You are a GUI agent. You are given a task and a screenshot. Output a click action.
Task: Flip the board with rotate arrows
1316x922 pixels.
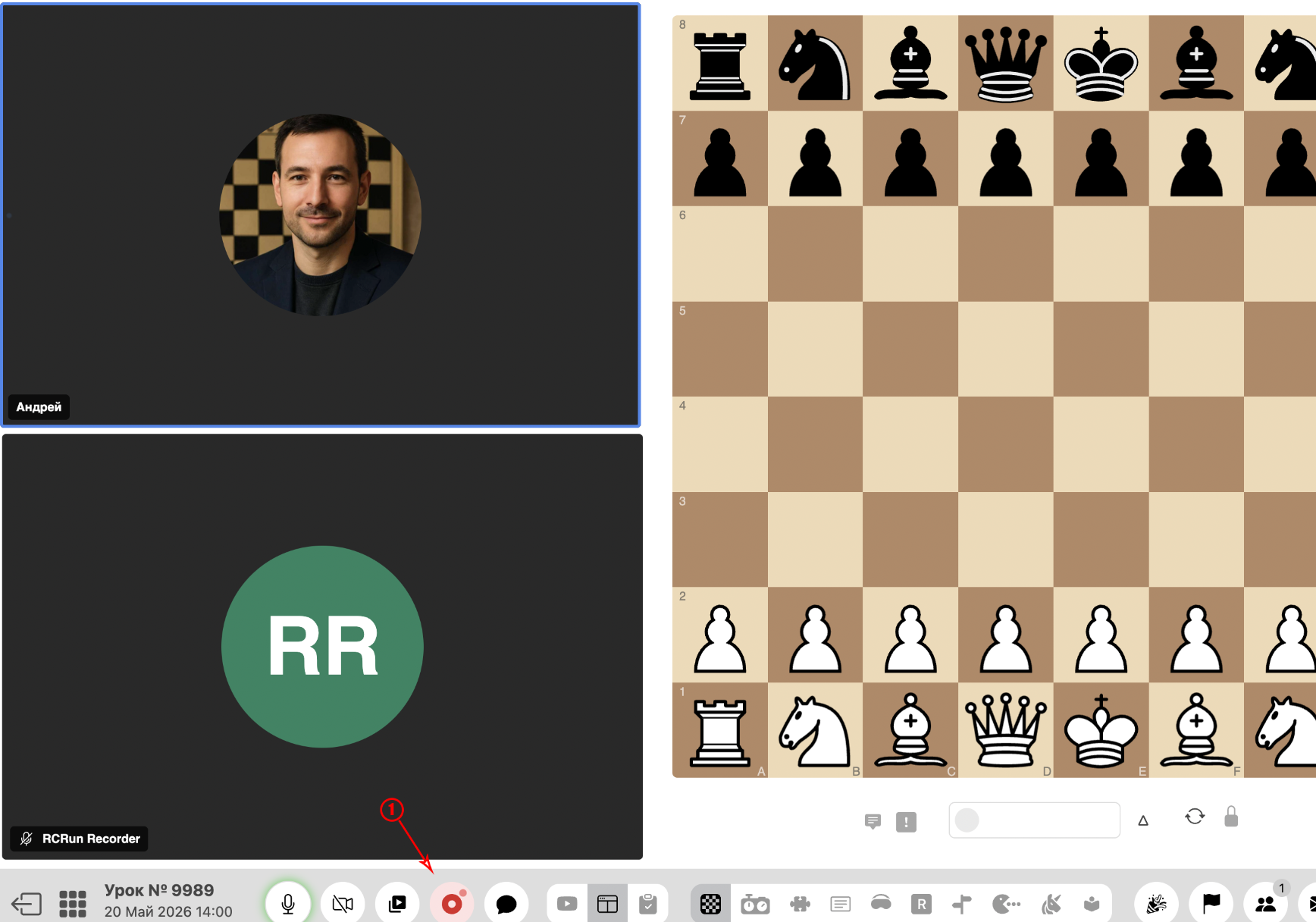pos(1195,817)
